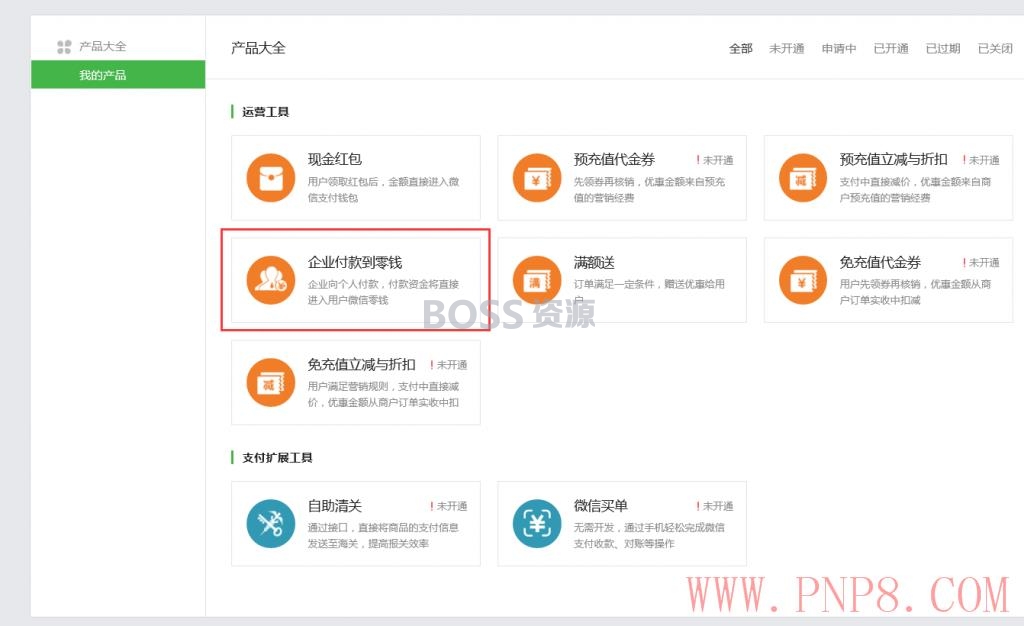The height and width of the screenshot is (626, 1024).
Task: Open the 满额送 product title
Action: click(594, 262)
